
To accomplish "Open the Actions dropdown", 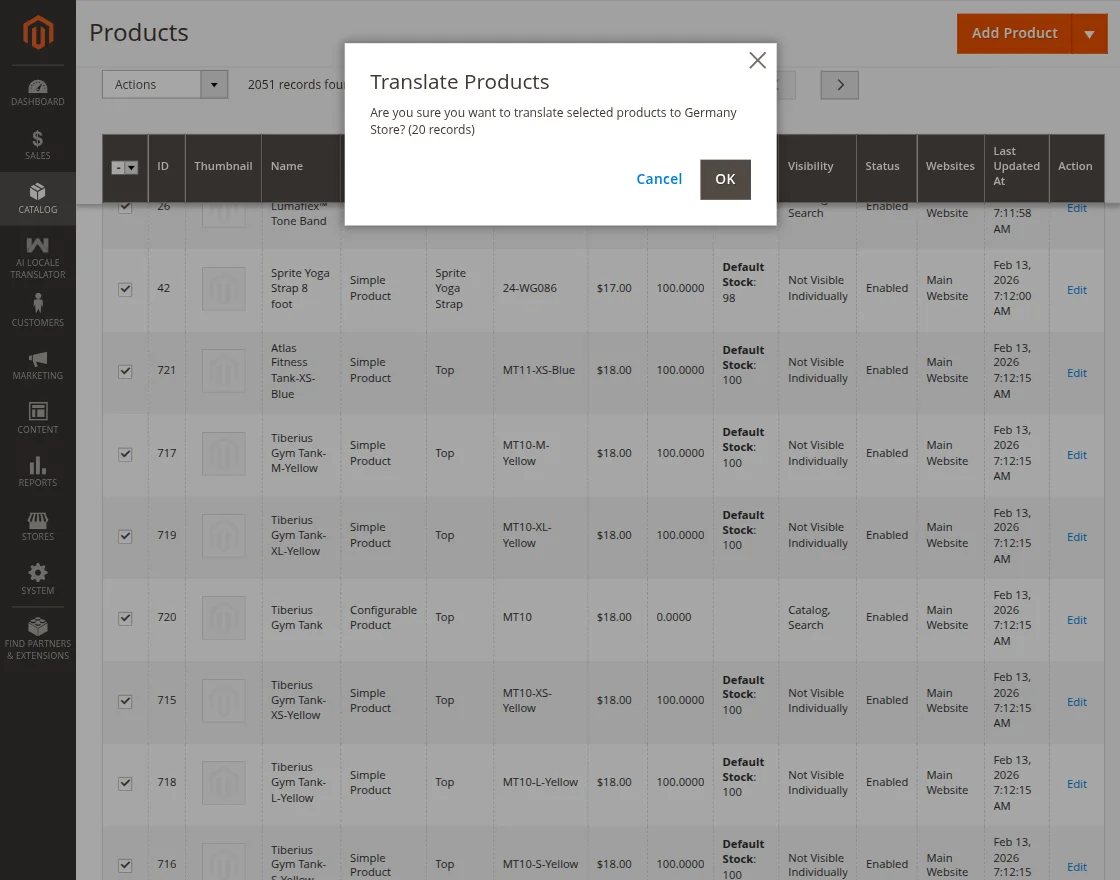I will click(x=165, y=84).
